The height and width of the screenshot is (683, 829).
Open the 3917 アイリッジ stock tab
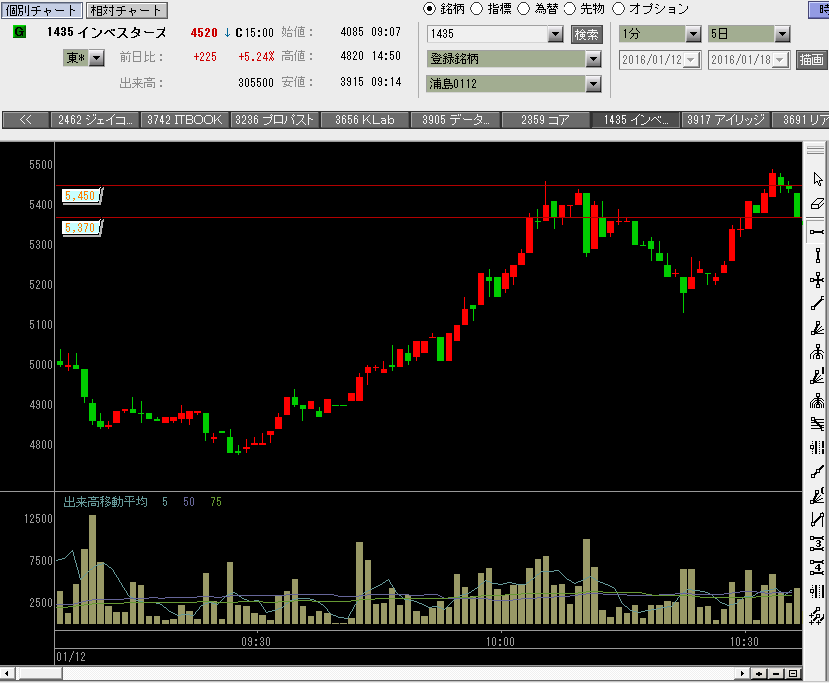point(726,120)
